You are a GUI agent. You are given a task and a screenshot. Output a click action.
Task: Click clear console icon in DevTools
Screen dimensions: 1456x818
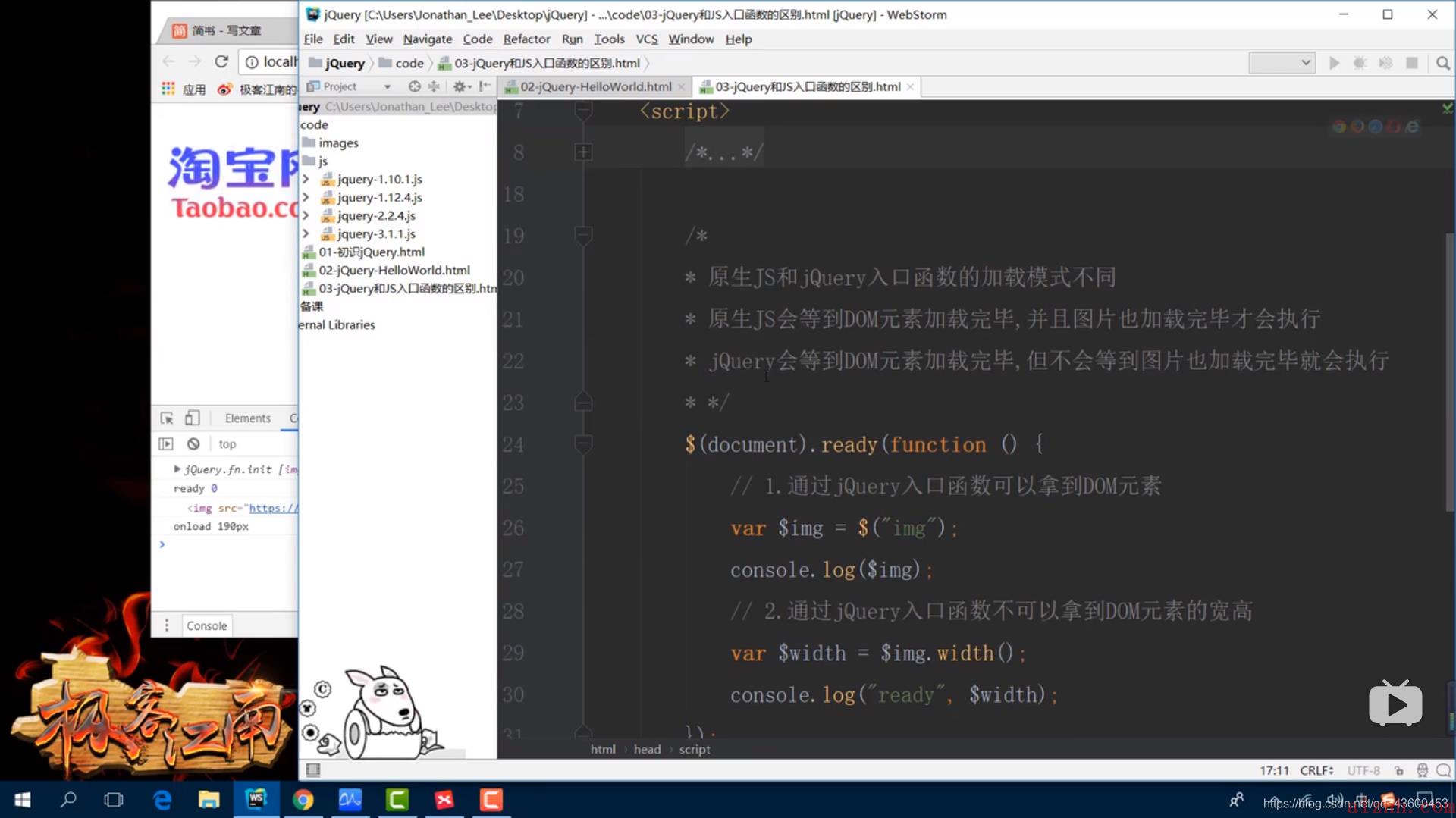click(x=193, y=443)
